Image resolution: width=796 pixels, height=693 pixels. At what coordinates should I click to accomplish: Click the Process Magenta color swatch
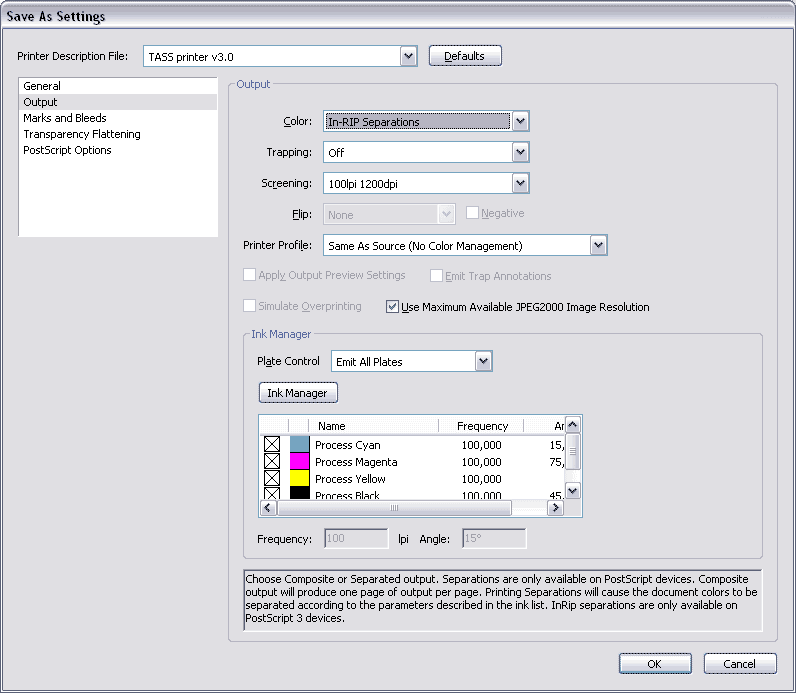(x=300, y=461)
